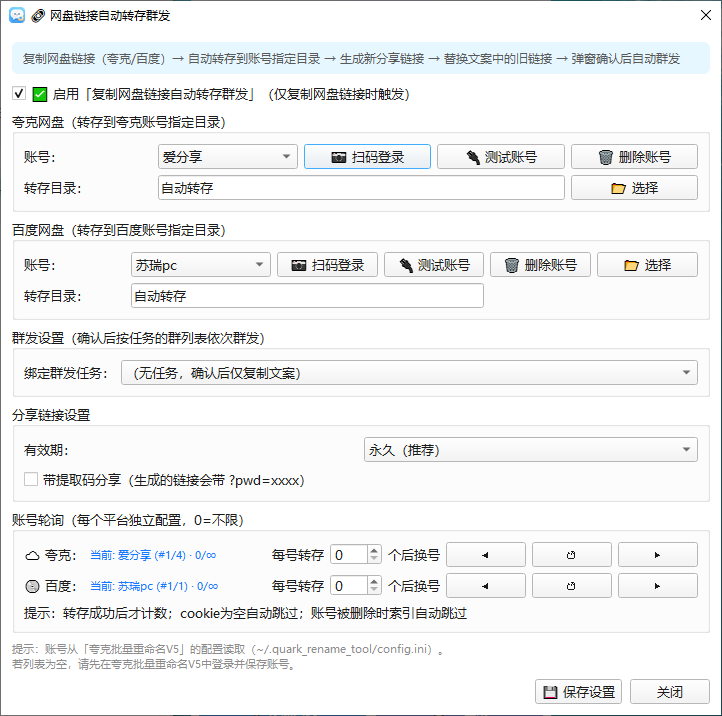Click the Baidu status text 当前: 苏瑞pc (#1/1)
The width and height of the screenshot is (722, 716).
coord(154,586)
